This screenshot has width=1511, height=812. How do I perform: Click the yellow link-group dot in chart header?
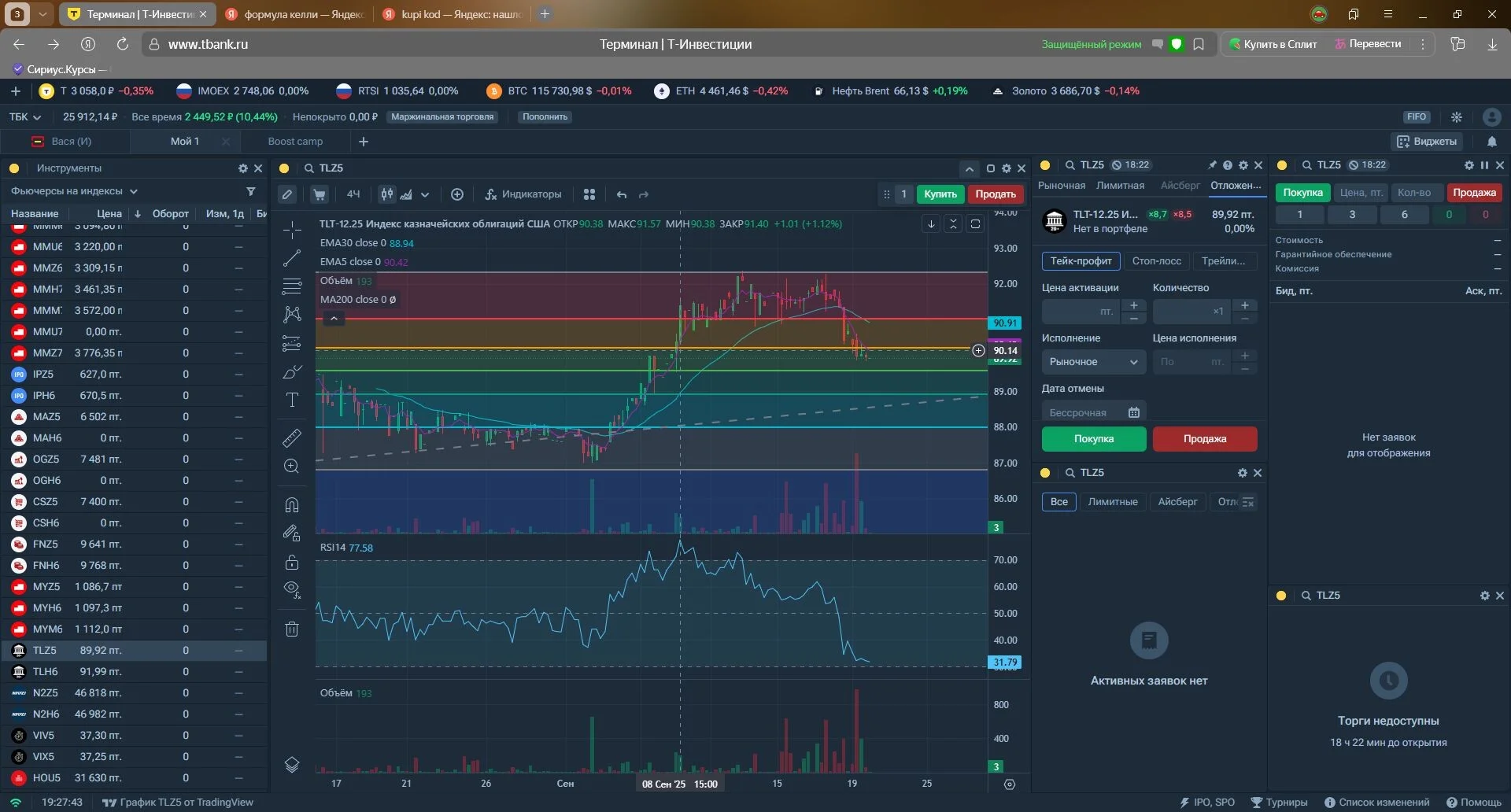pos(284,168)
